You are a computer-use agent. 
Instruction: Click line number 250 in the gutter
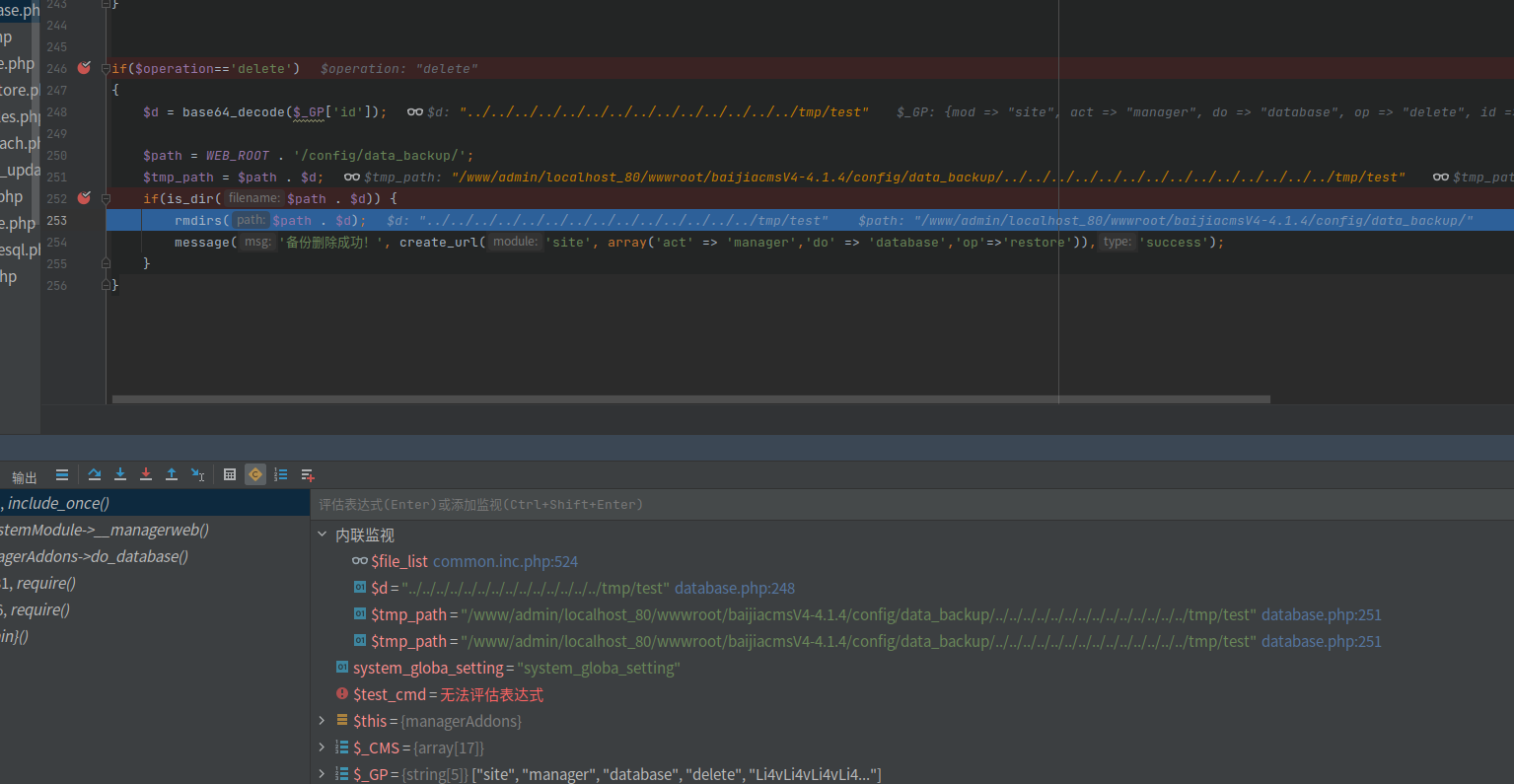coord(57,156)
